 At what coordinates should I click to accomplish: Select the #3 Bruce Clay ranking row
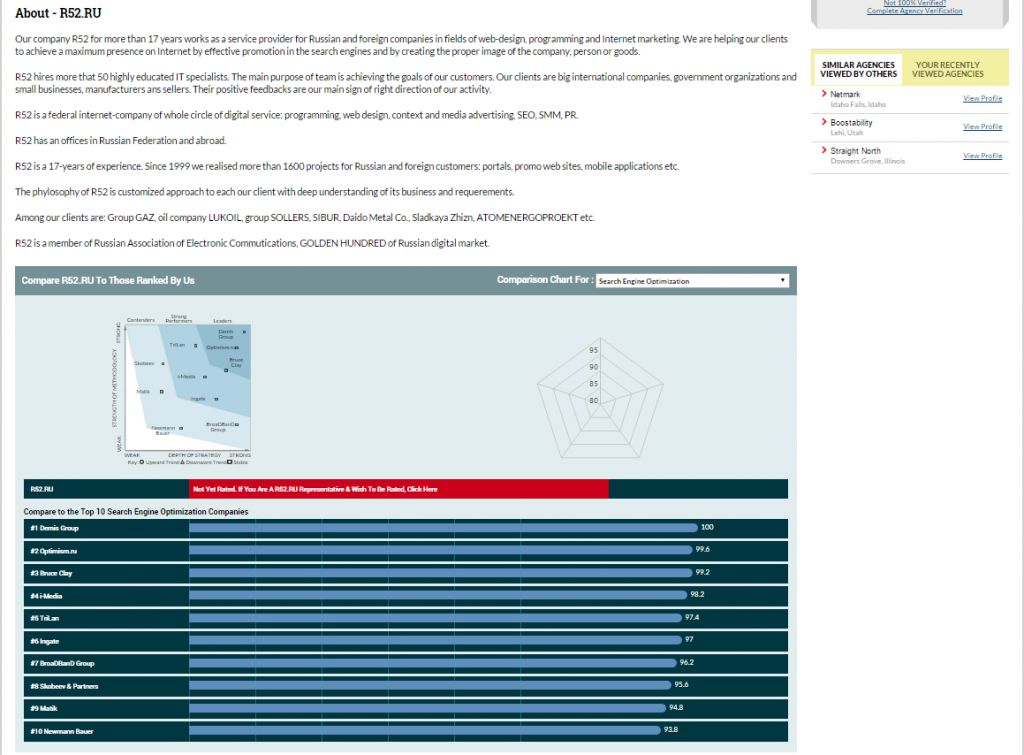coord(405,573)
